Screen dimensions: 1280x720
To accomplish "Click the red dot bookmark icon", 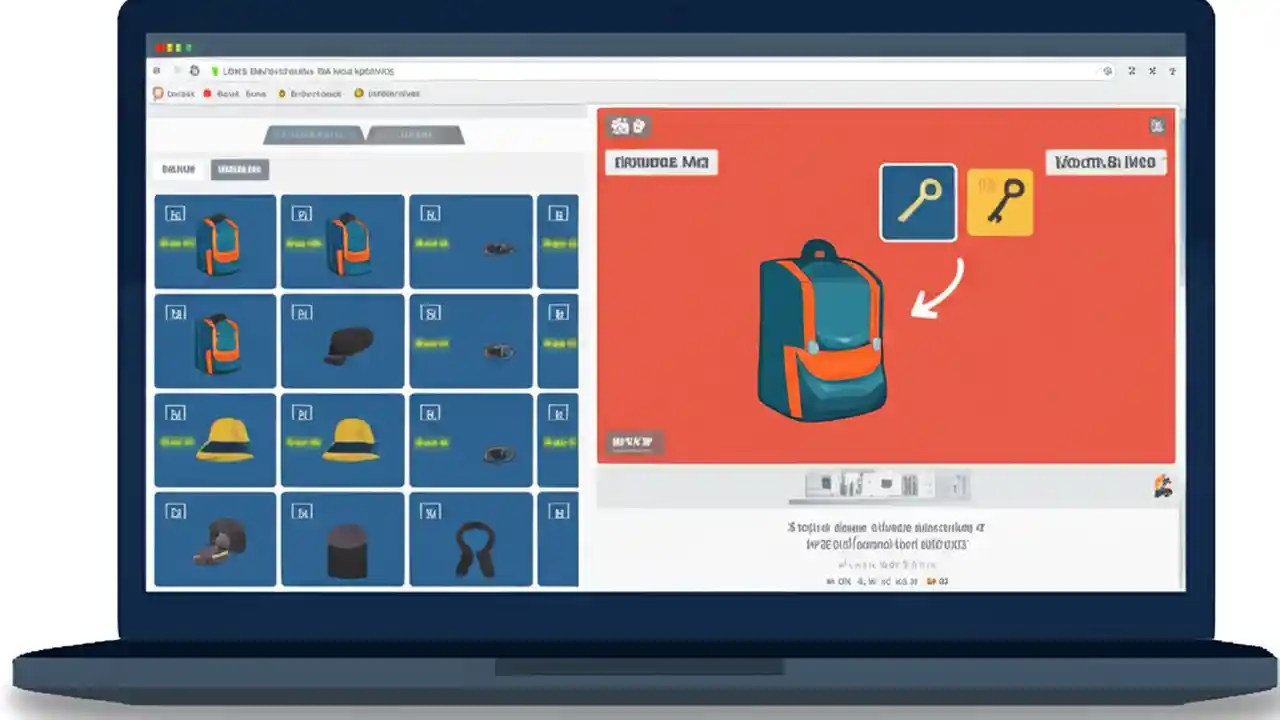I will click(208, 93).
